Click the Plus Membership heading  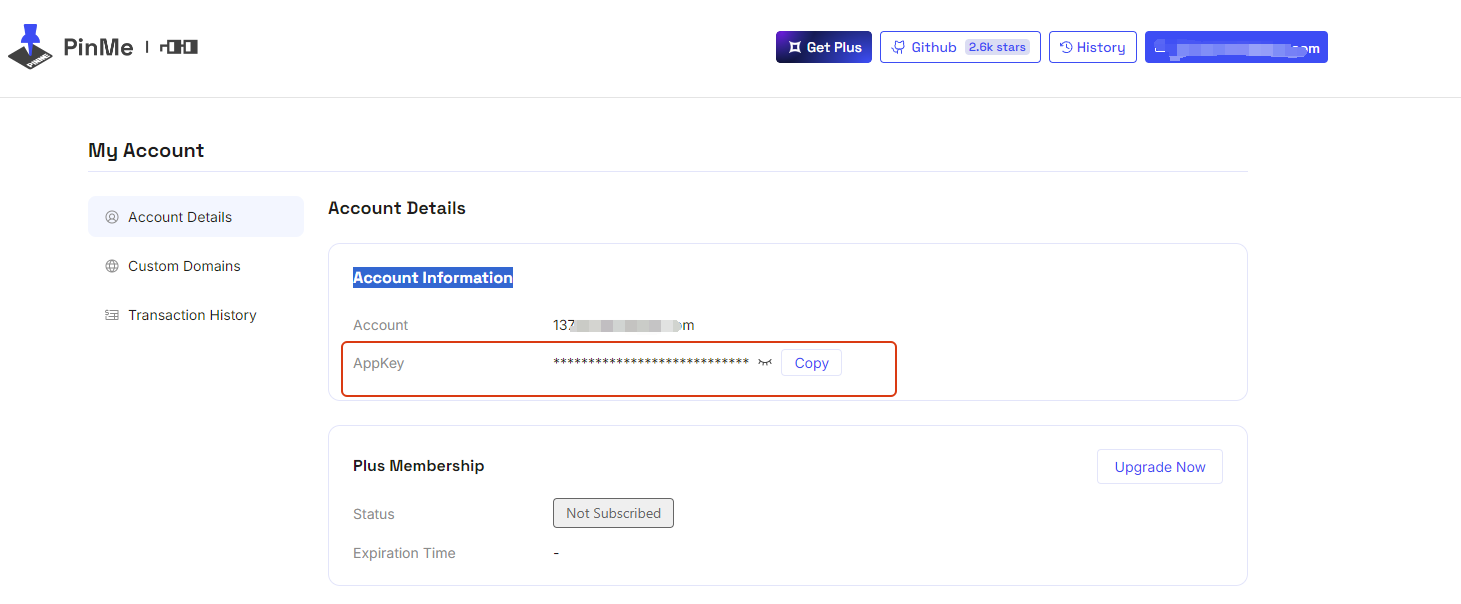pyautogui.click(x=419, y=466)
